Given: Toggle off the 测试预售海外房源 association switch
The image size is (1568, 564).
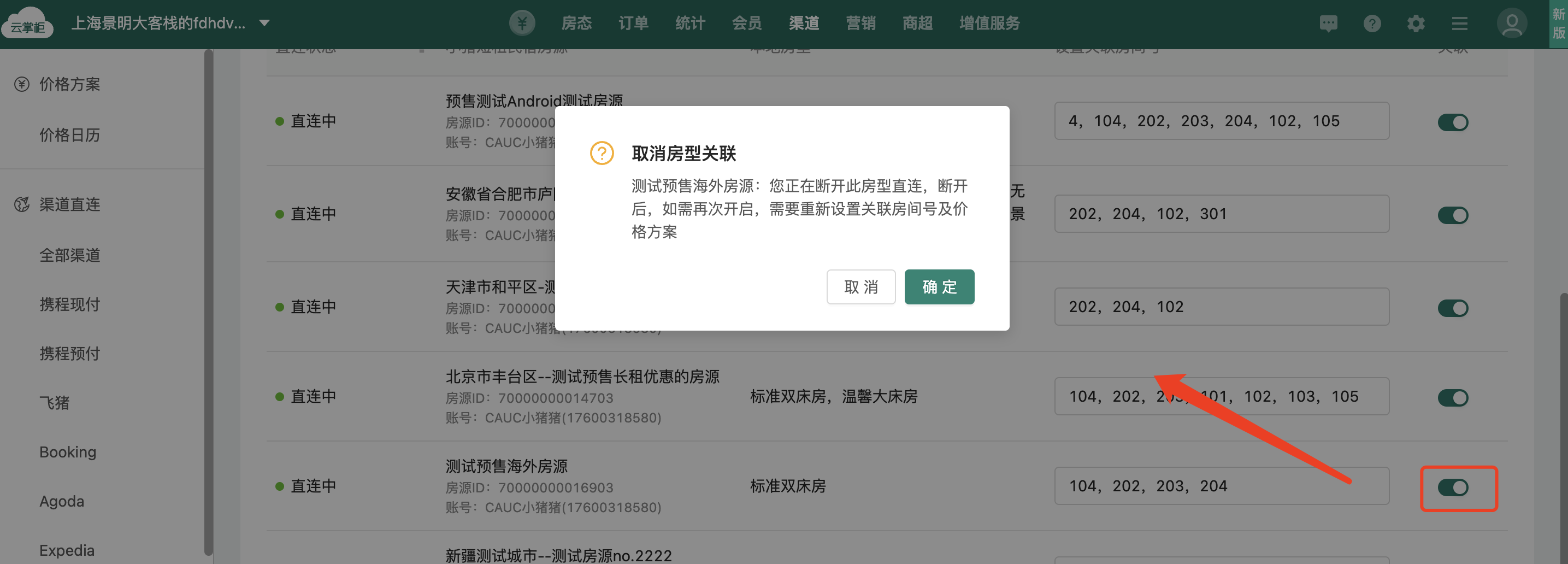Looking at the screenshot, I should tap(1452, 487).
